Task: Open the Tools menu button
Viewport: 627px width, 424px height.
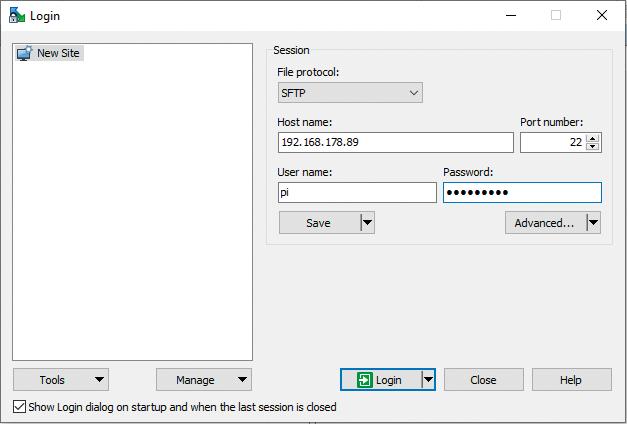Action: coord(61,380)
